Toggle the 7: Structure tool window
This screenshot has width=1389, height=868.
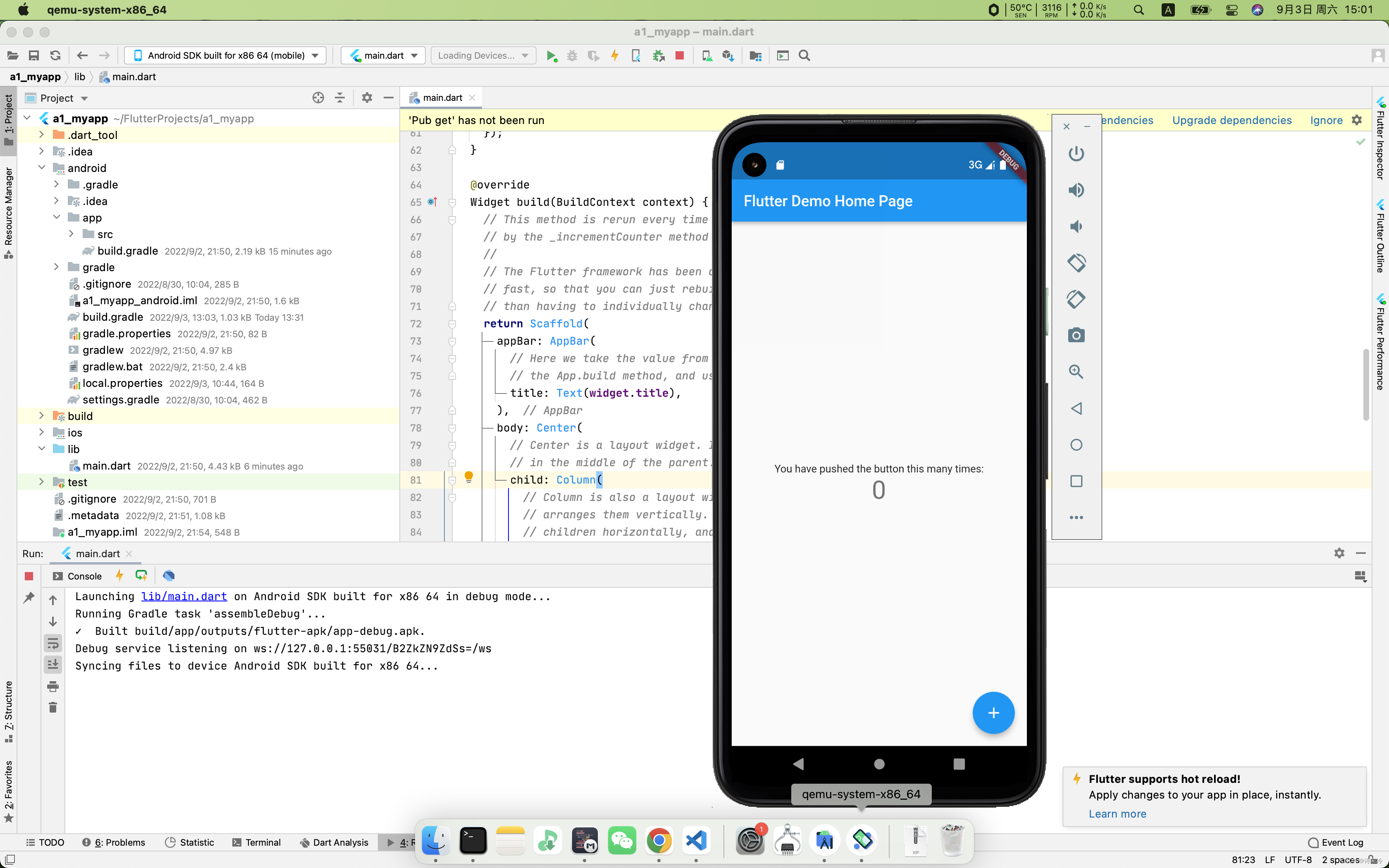[8, 712]
